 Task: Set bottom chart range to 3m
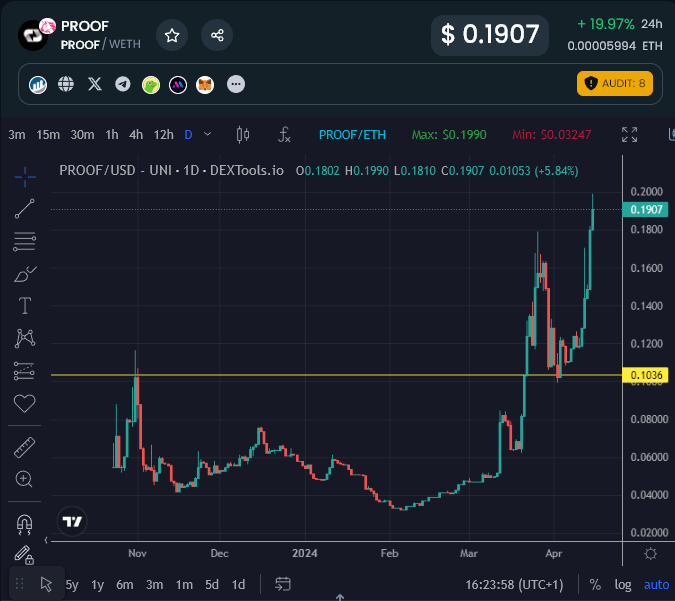[155, 585]
